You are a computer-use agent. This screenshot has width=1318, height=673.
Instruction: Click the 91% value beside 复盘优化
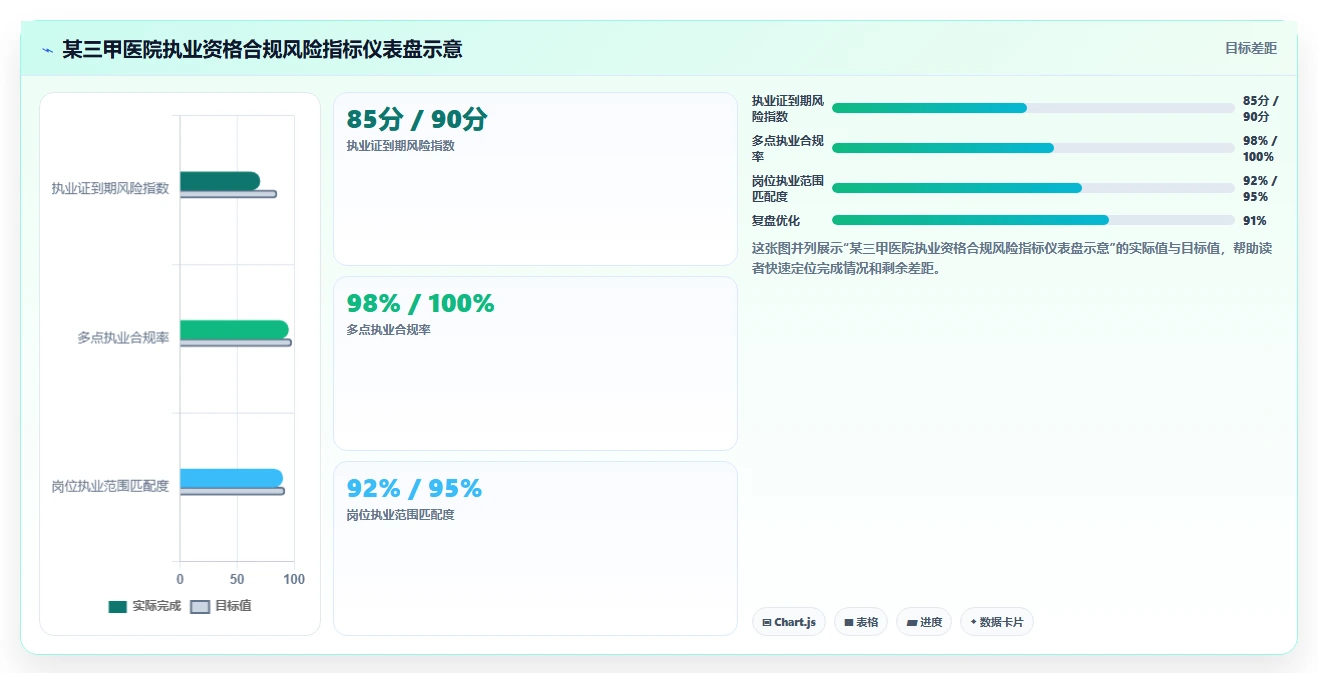click(1255, 221)
